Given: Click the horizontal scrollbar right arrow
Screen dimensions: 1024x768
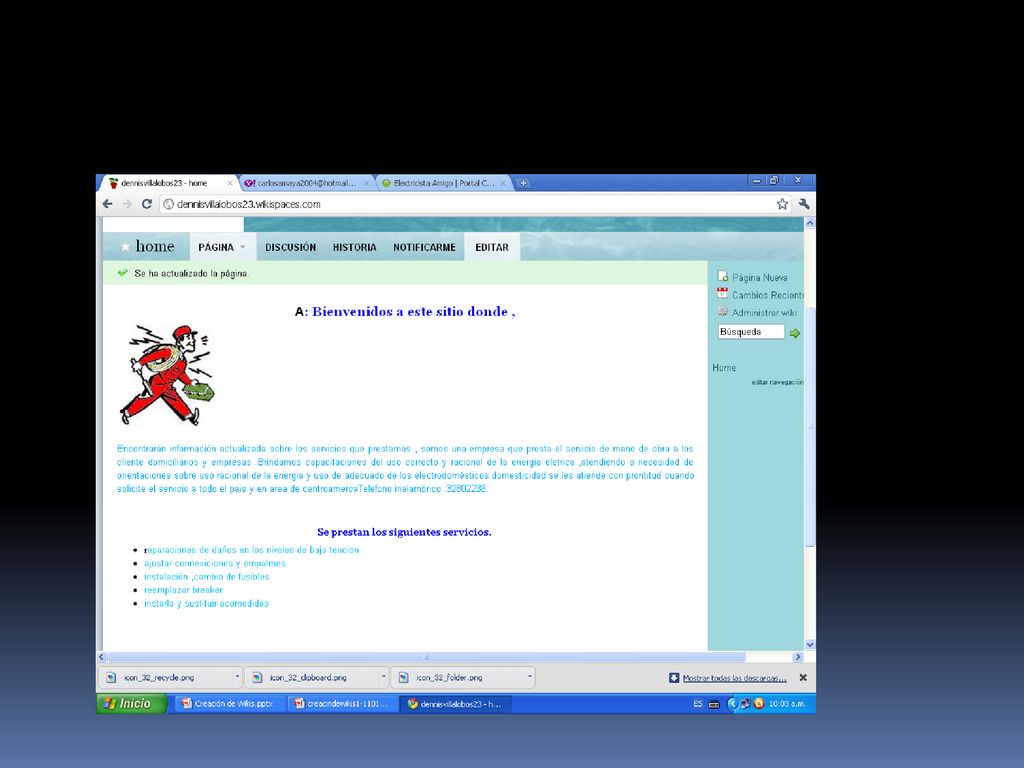Looking at the screenshot, I should [797, 657].
